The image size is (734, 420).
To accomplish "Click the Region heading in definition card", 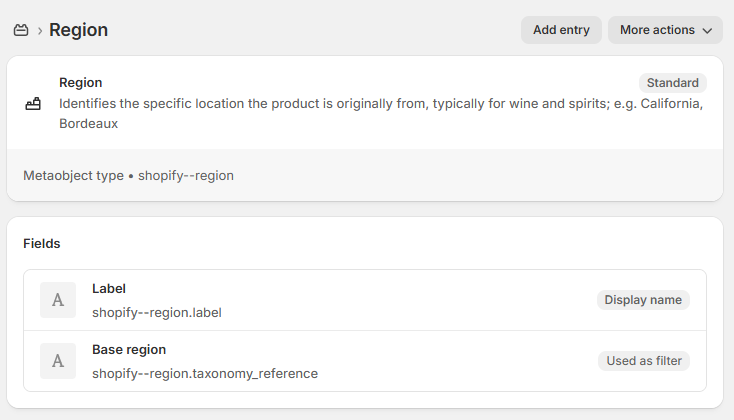I will tap(81, 82).
